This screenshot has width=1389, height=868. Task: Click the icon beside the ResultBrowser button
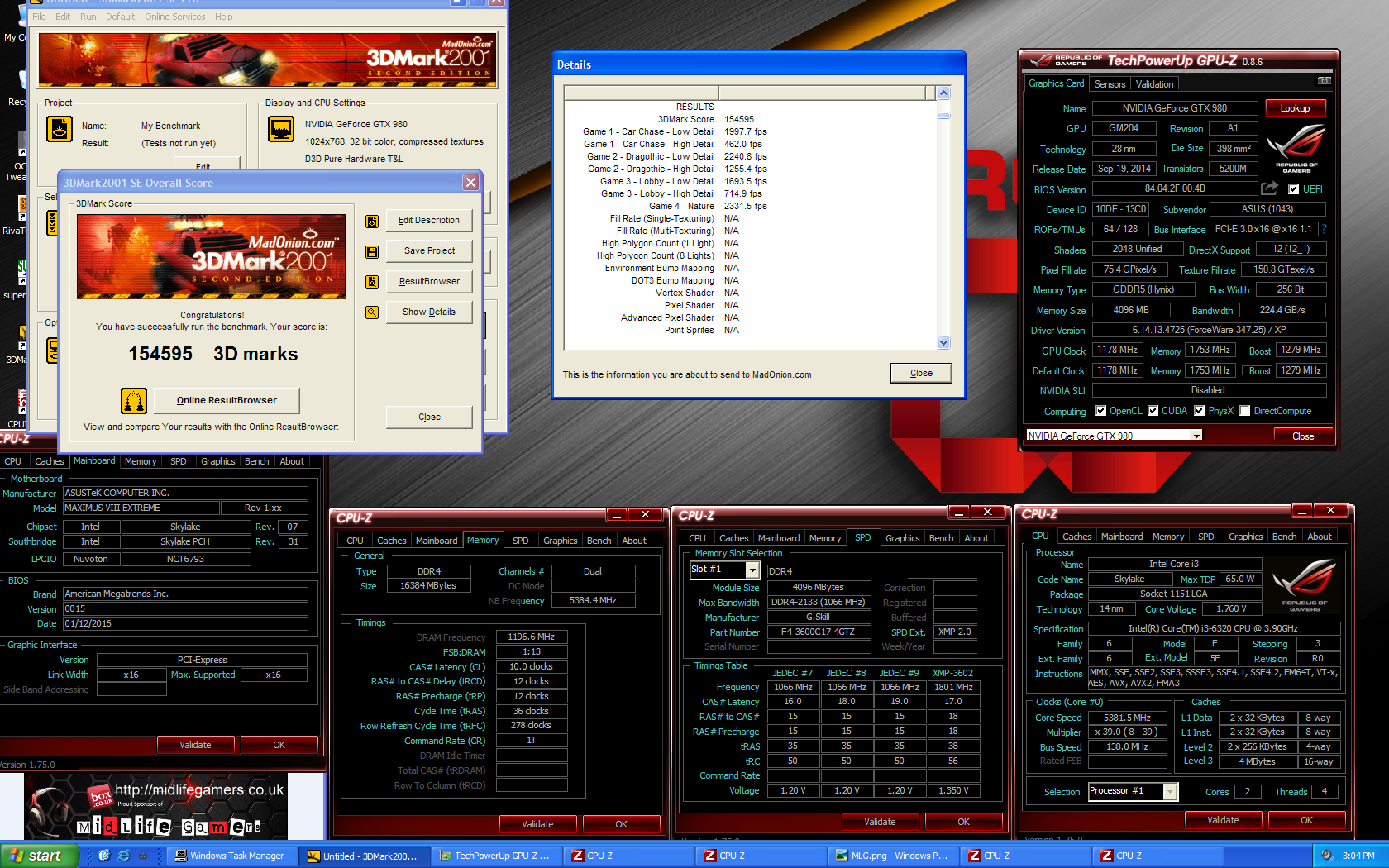click(372, 282)
